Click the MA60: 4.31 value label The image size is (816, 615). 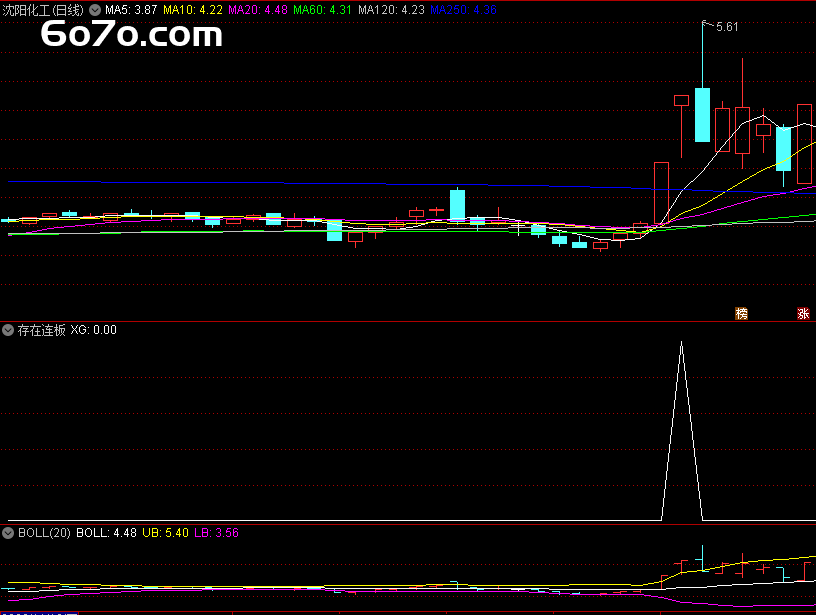pyautogui.click(x=323, y=10)
